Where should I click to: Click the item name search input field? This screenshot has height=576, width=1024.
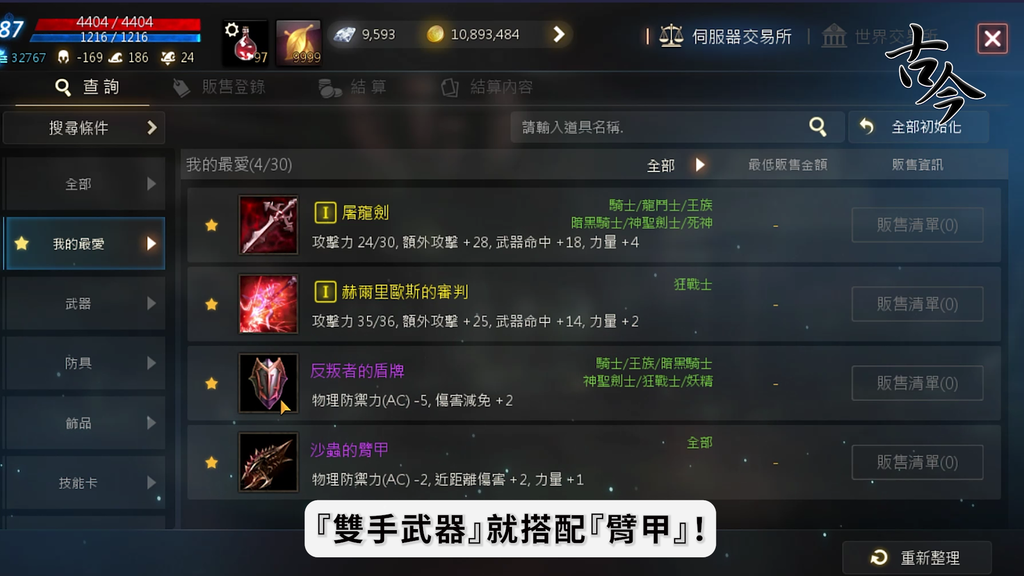[658, 127]
